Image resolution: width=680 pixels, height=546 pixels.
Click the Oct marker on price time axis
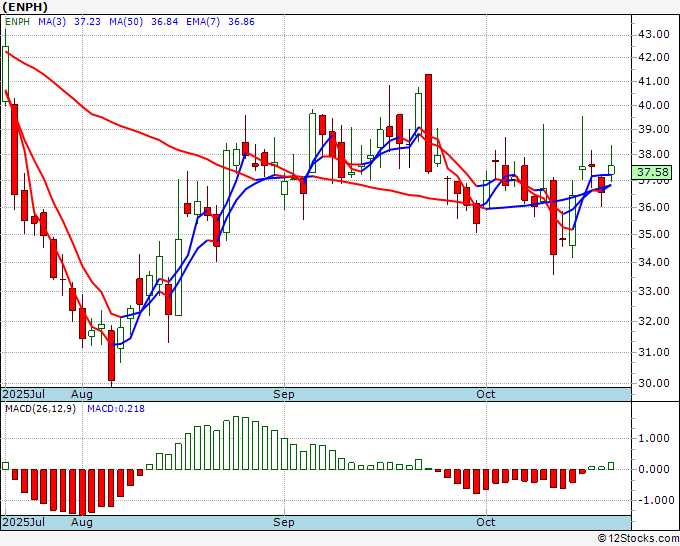[x=486, y=394]
